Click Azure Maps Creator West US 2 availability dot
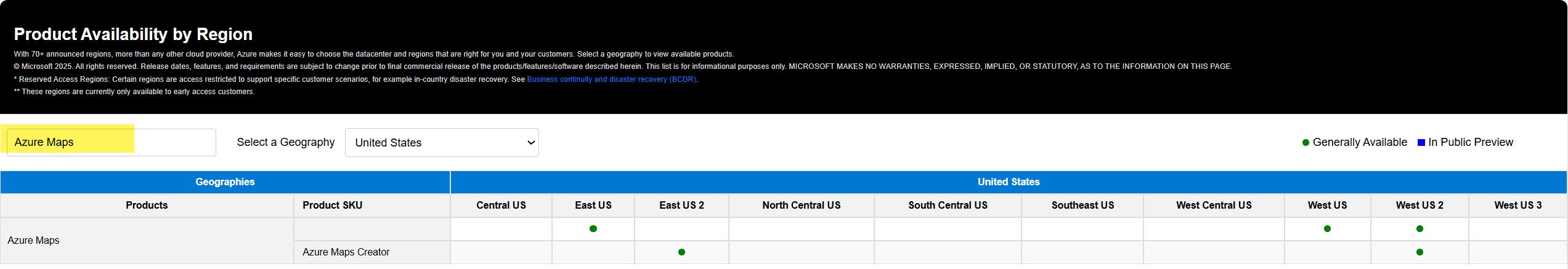The image size is (1568, 269). click(x=1420, y=252)
